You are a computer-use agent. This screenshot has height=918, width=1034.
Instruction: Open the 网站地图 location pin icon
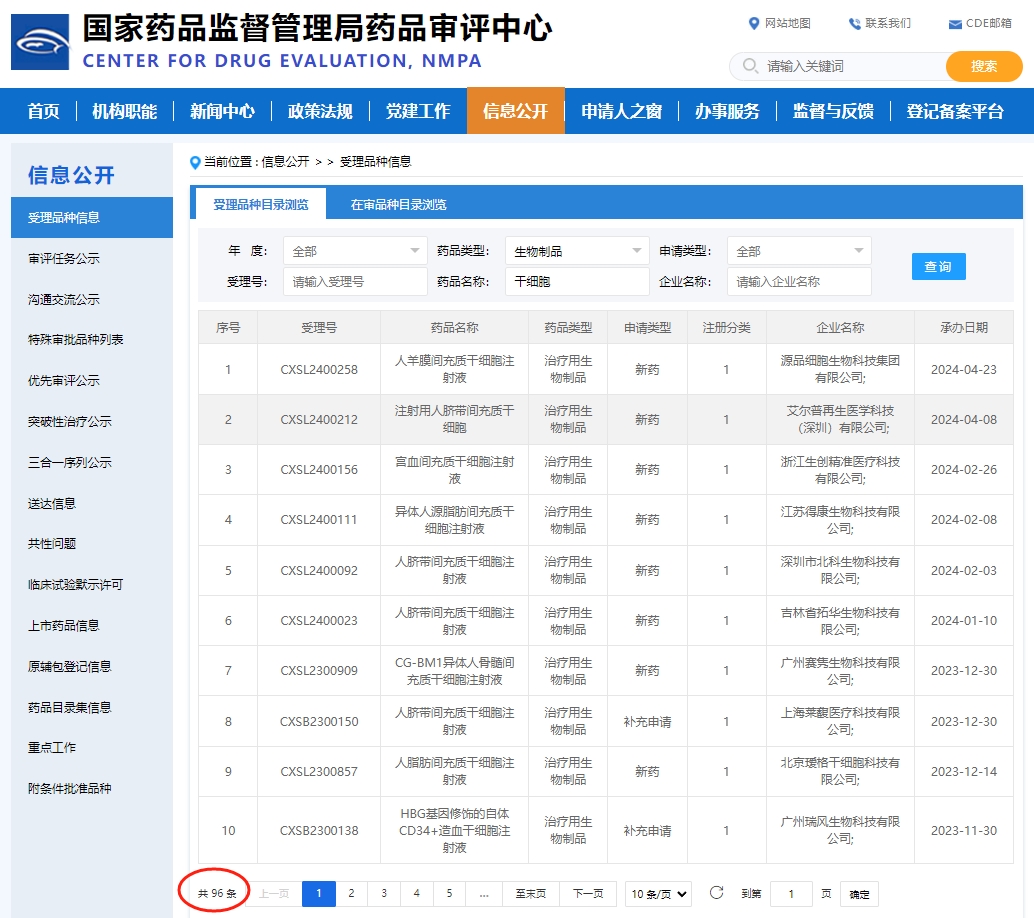[x=754, y=24]
